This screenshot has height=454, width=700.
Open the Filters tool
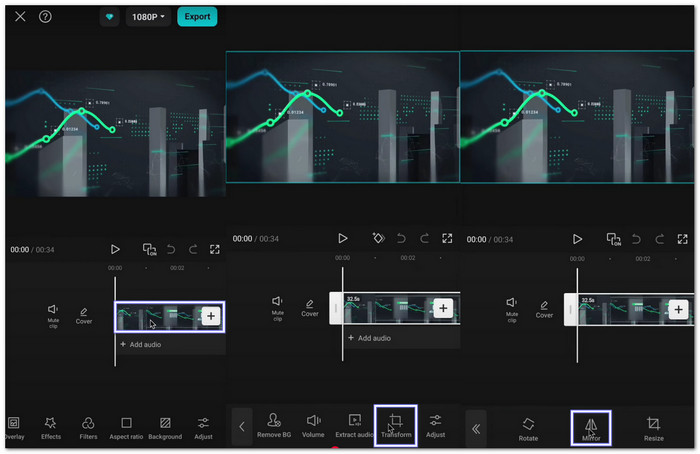click(88, 428)
